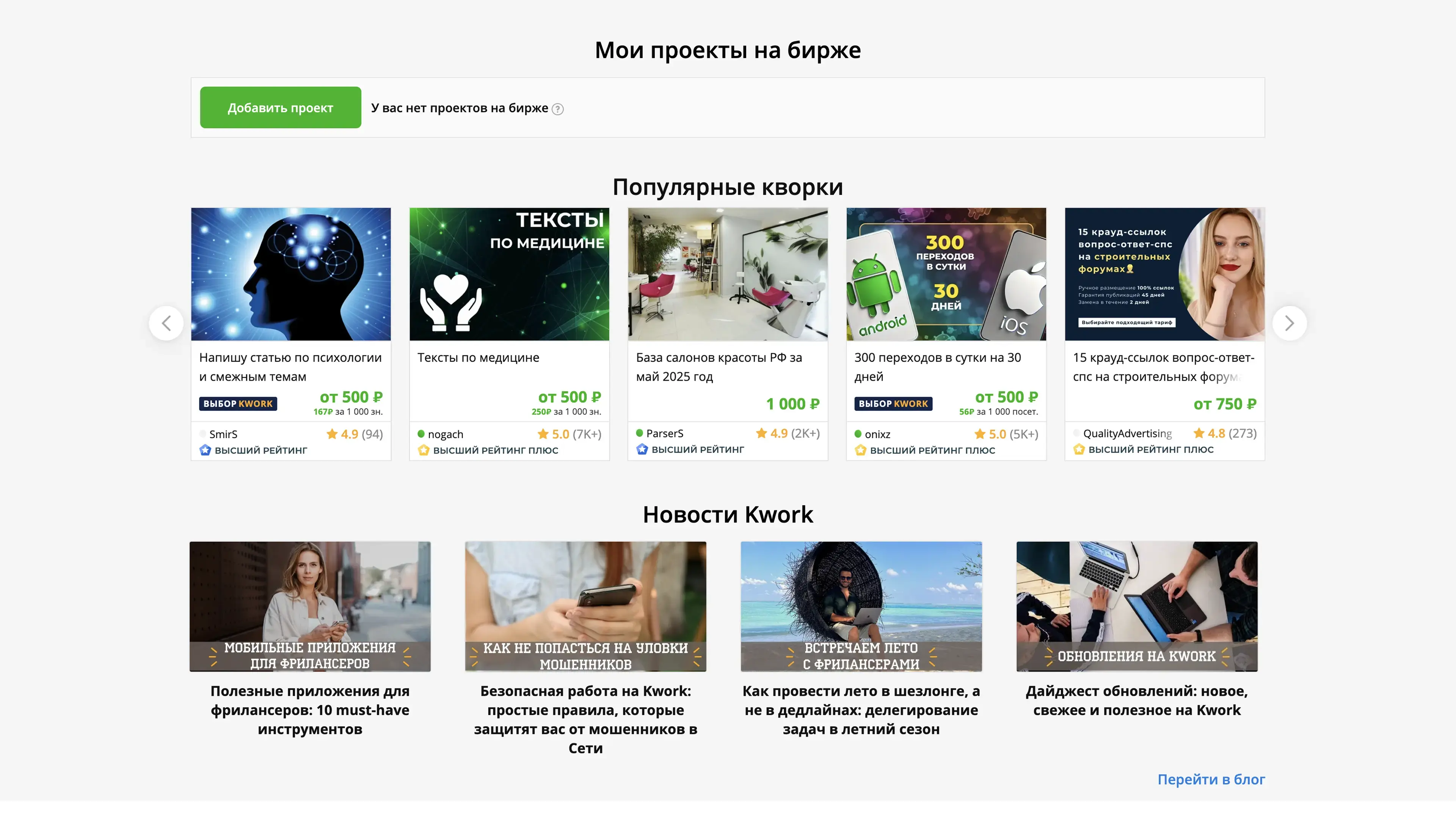This screenshot has width=1456, height=819.
Task: Open the mobile apps for freelancers news image
Action: click(310, 606)
